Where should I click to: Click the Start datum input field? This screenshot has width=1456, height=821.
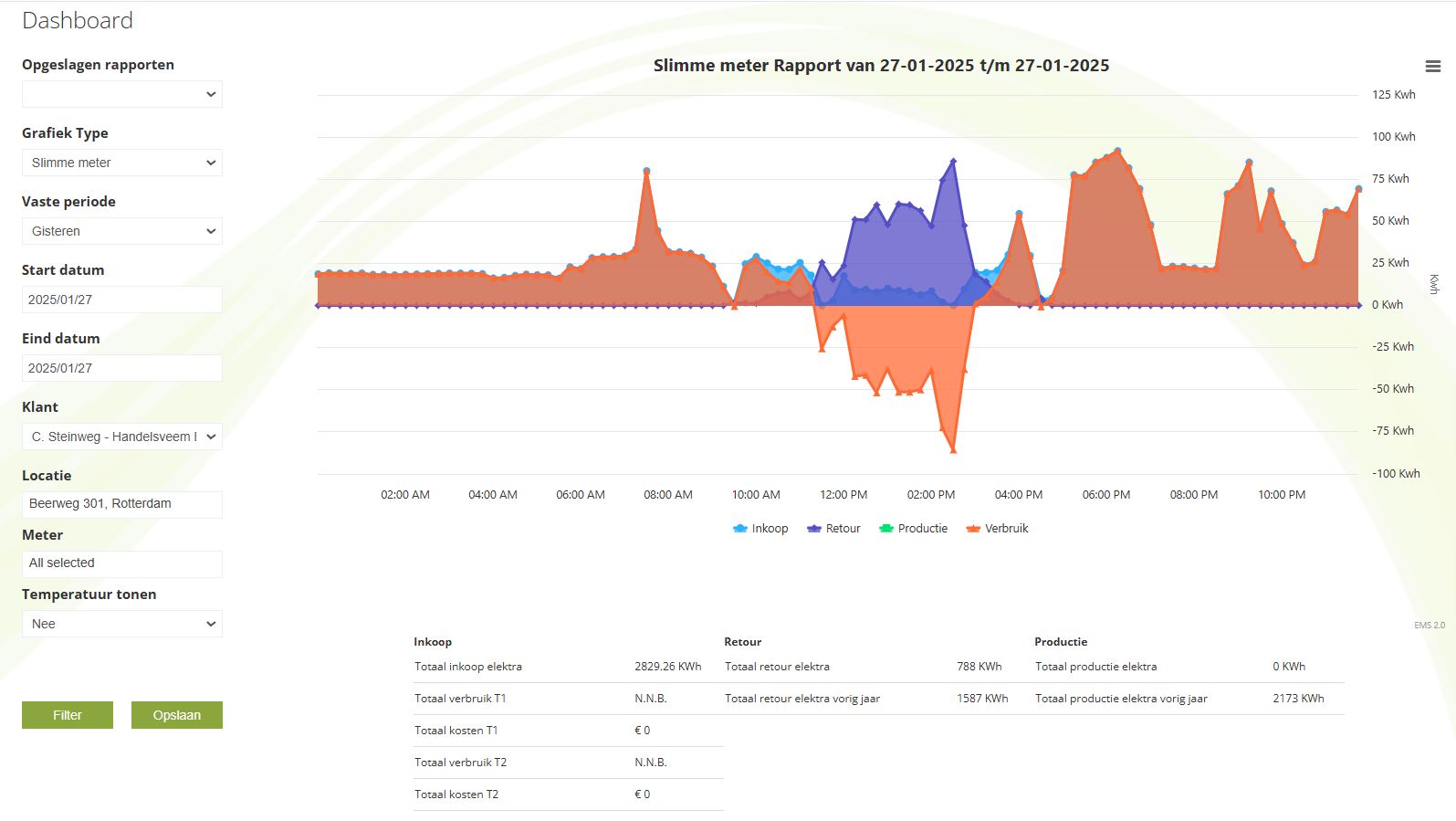[122, 300]
